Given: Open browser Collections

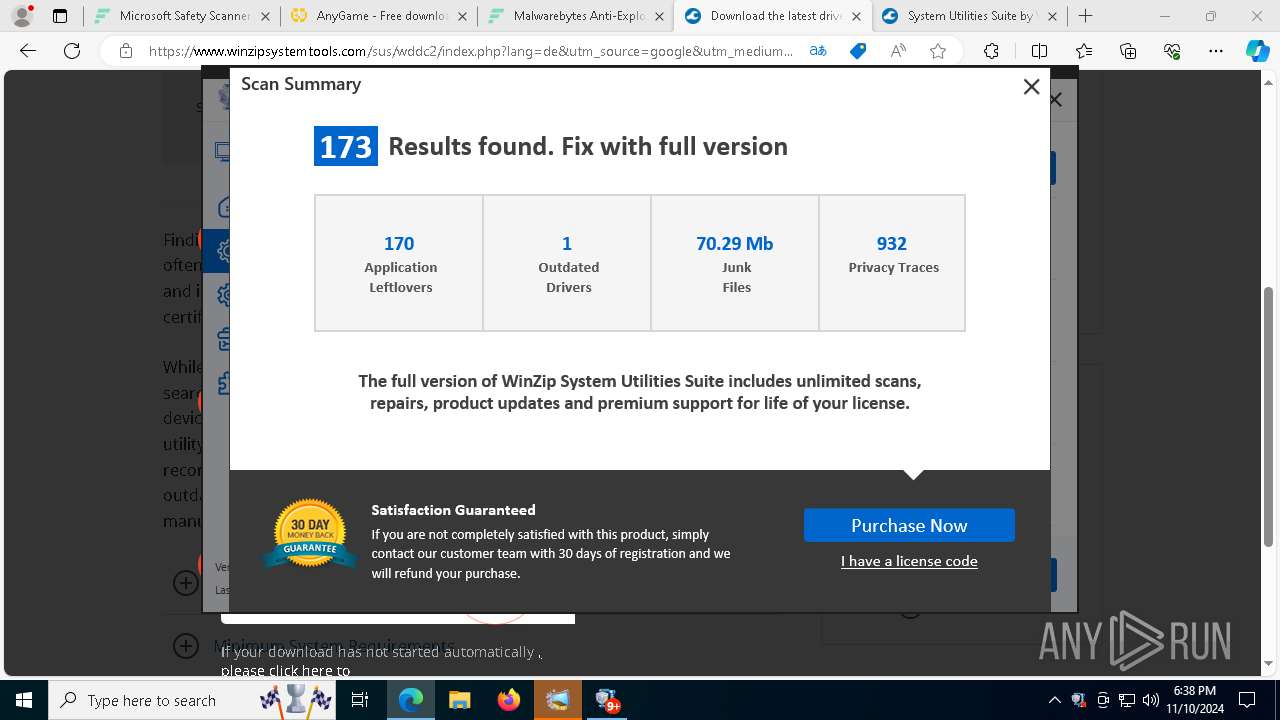Looking at the screenshot, I should (1128, 51).
